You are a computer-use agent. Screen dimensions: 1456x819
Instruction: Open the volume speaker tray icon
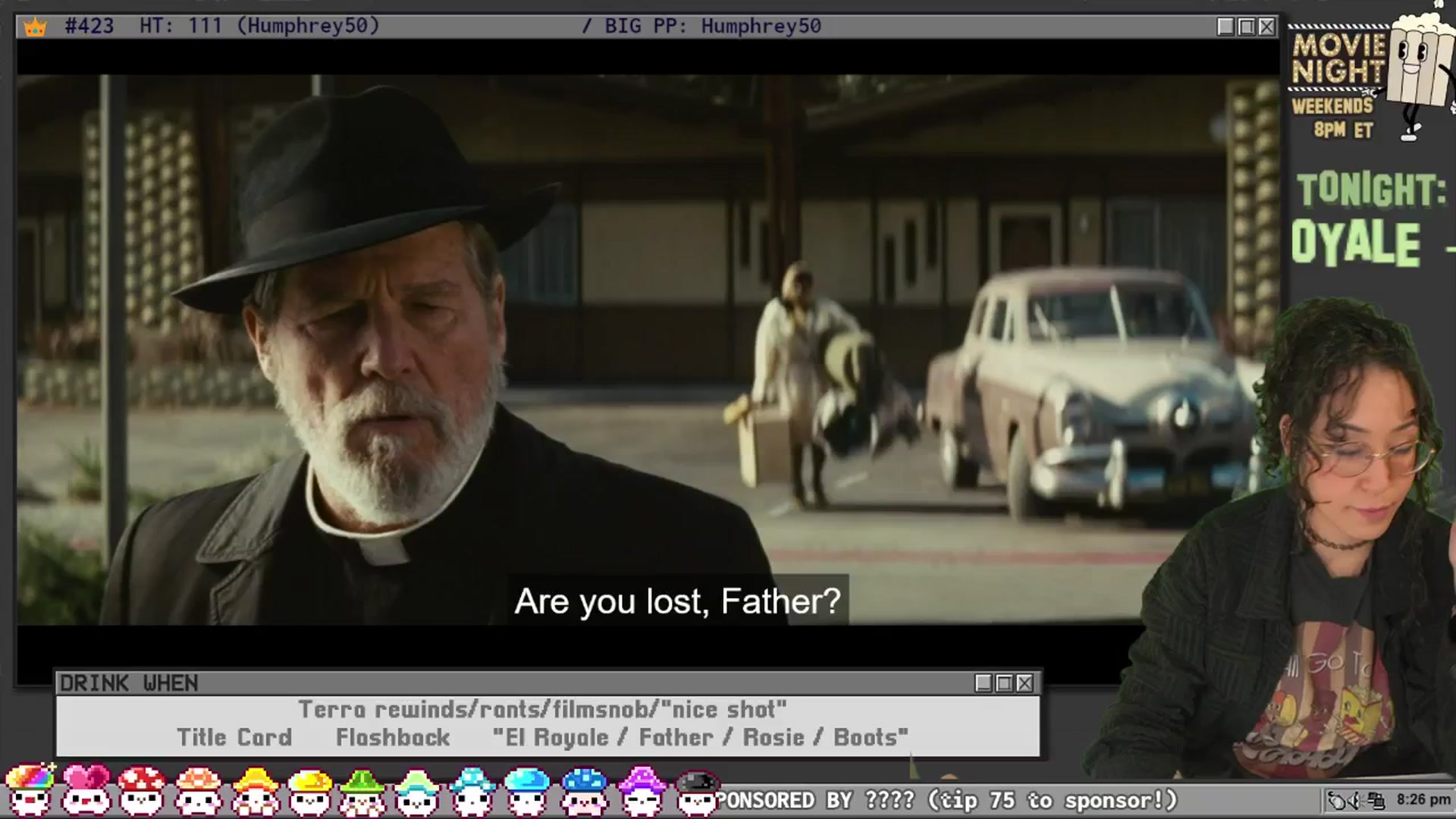(x=1357, y=800)
